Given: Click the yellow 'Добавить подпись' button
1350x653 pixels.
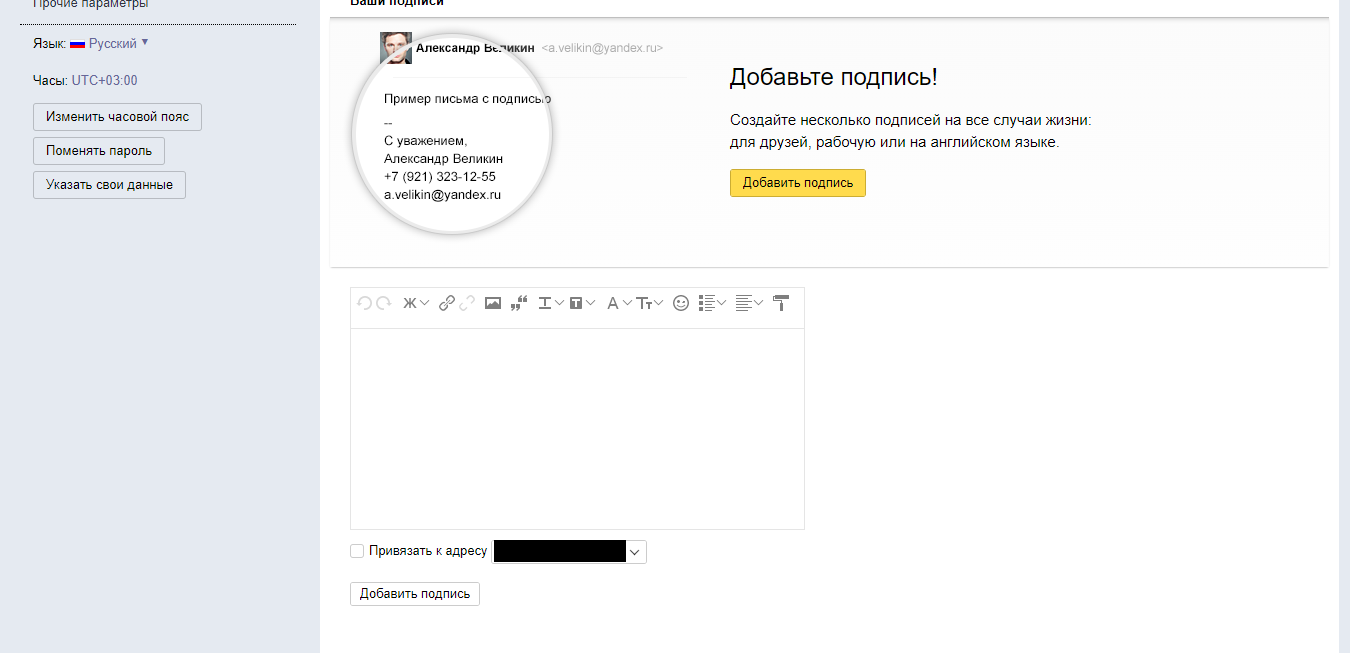Looking at the screenshot, I should [x=797, y=183].
